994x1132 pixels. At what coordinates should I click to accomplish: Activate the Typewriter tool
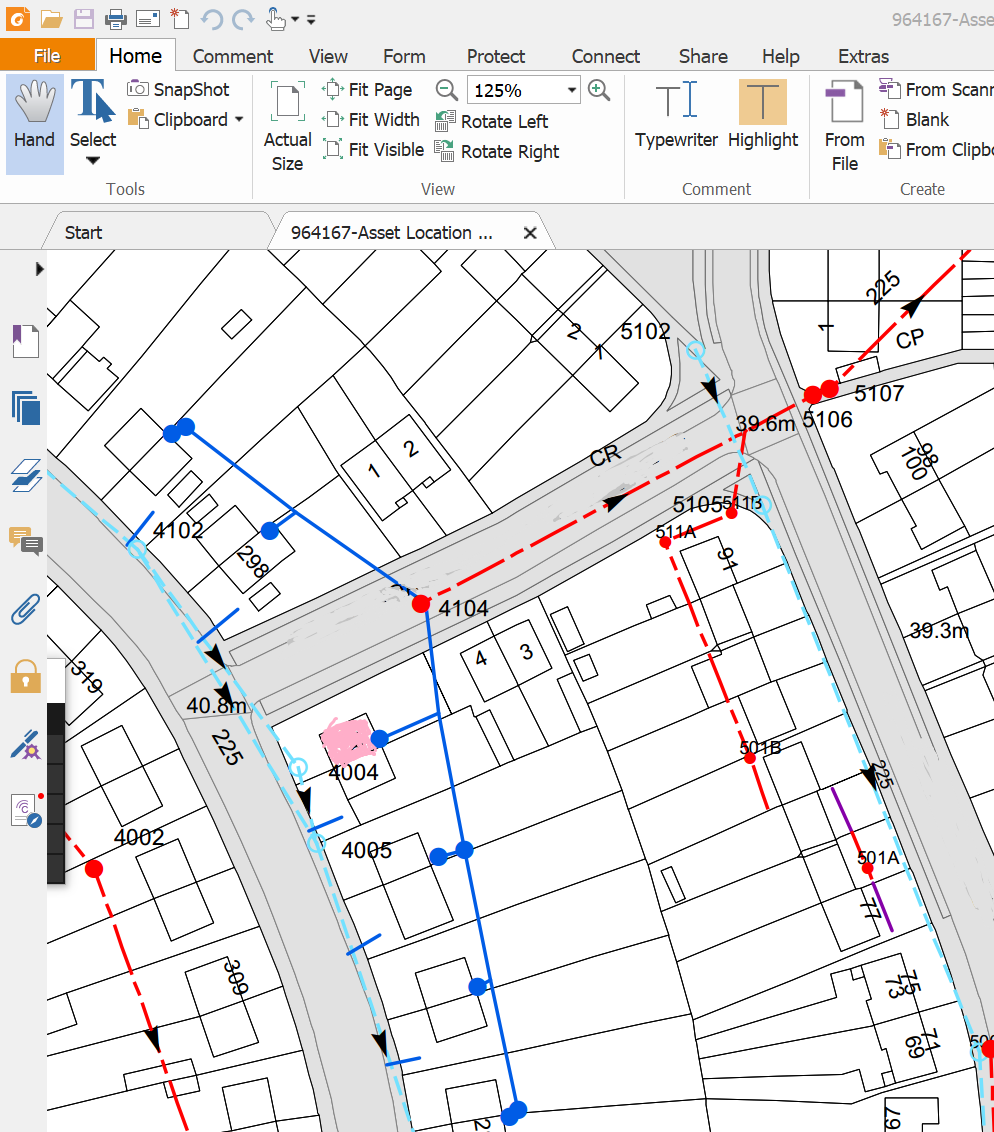[x=676, y=117]
